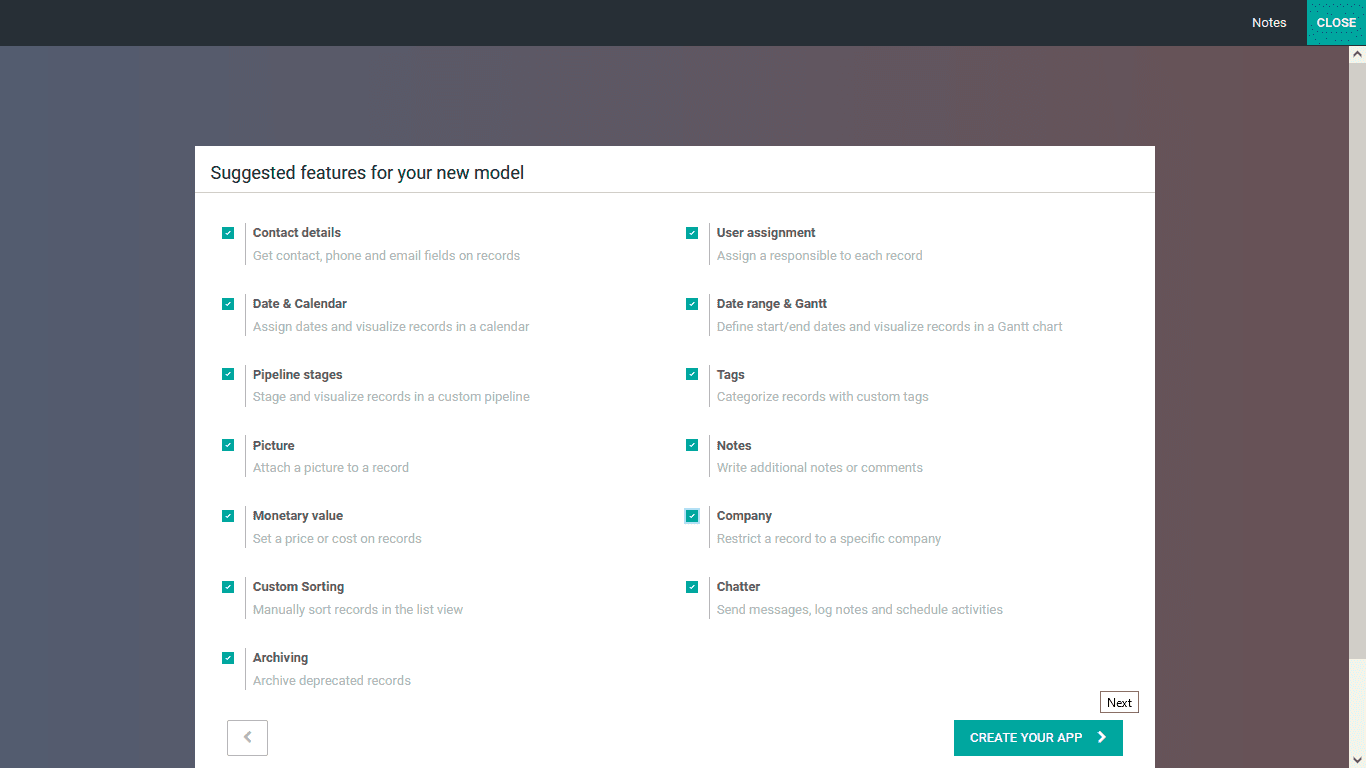Viewport: 1366px width, 768px height.
Task: Disable the User assignment checkbox
Action: click(692, 233)
